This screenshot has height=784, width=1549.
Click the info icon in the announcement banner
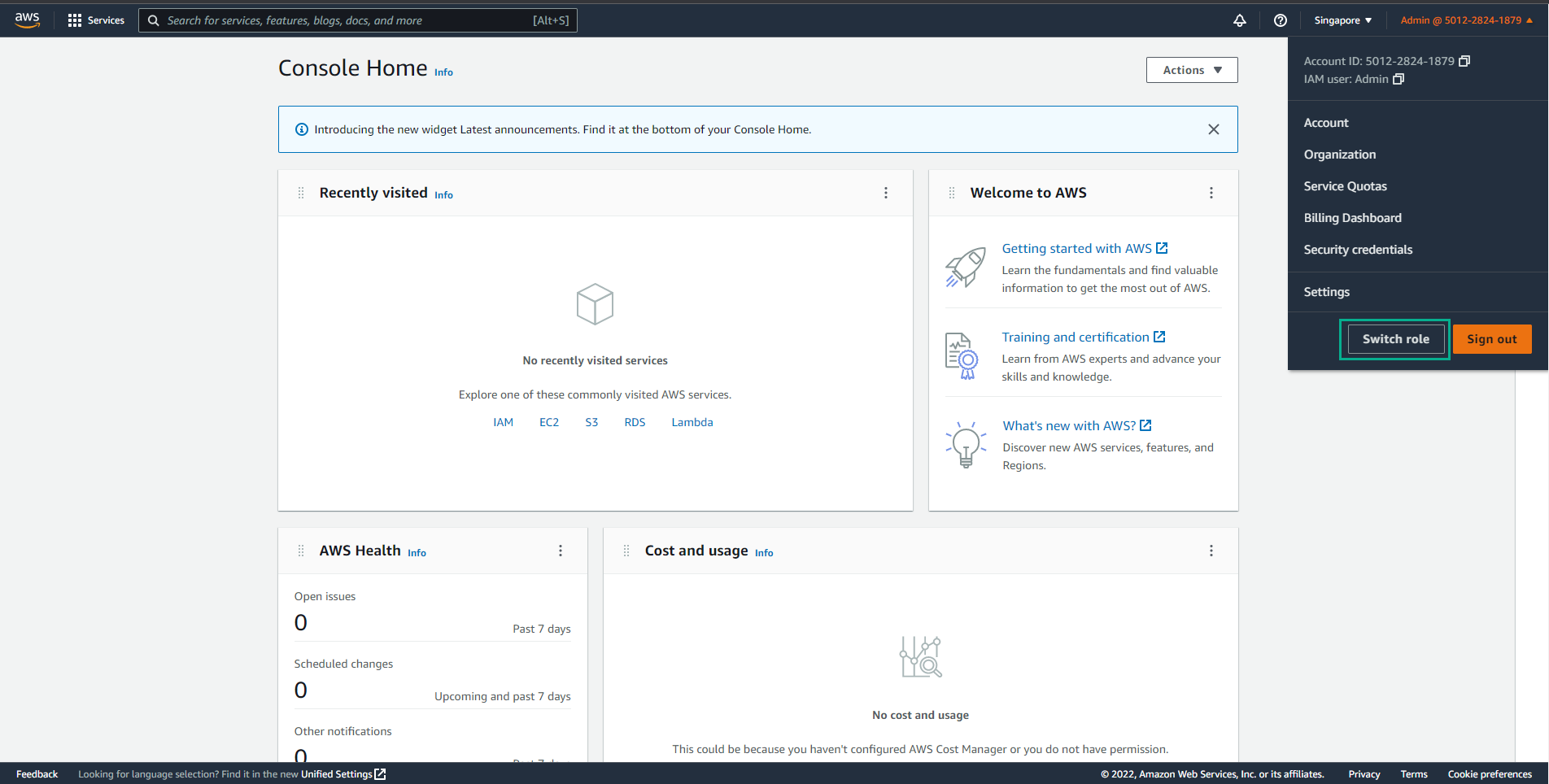pyautogui.click(x=301, y=129)
